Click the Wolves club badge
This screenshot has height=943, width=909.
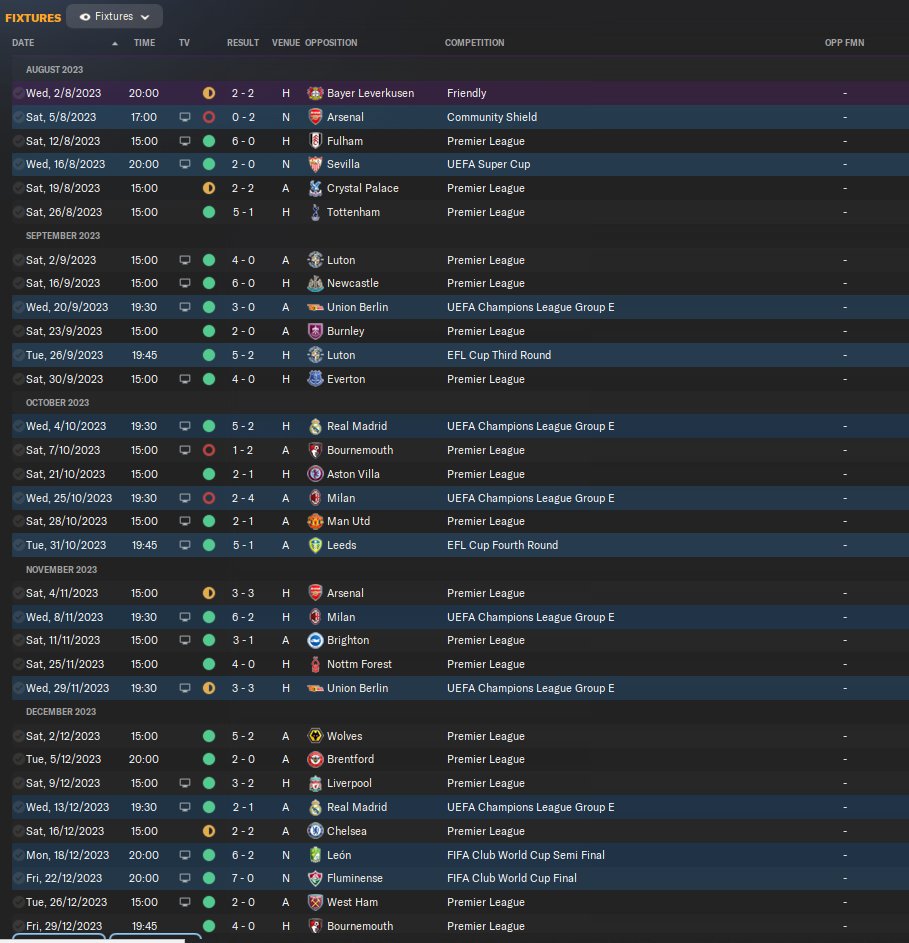point(315,736)
